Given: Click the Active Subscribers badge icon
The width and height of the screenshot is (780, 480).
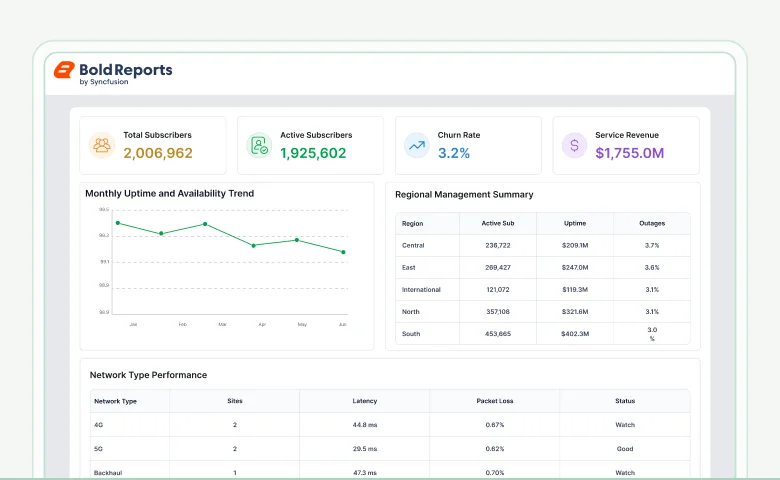Looking at the screenshot, I should pyautogui.click(x=259, y=145).
